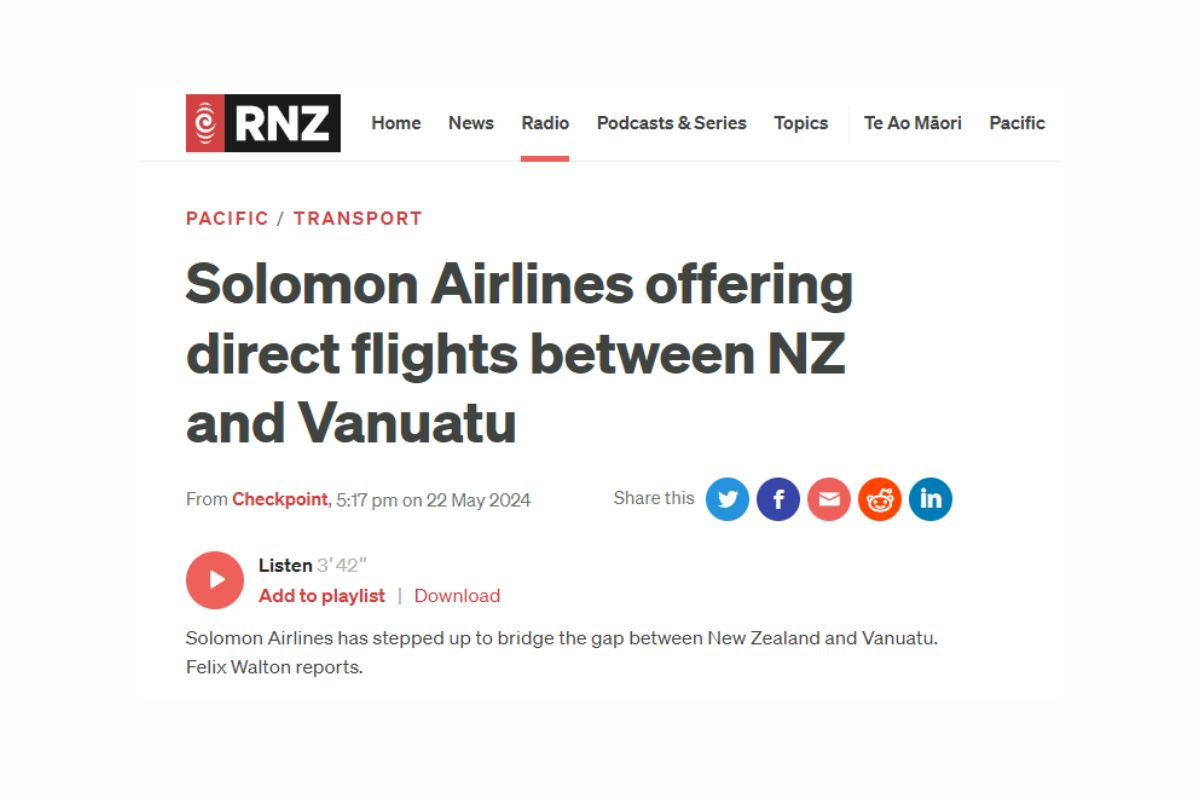1200x800 pixels.
Task: Open the News section
Action: (x=471, y=123)
